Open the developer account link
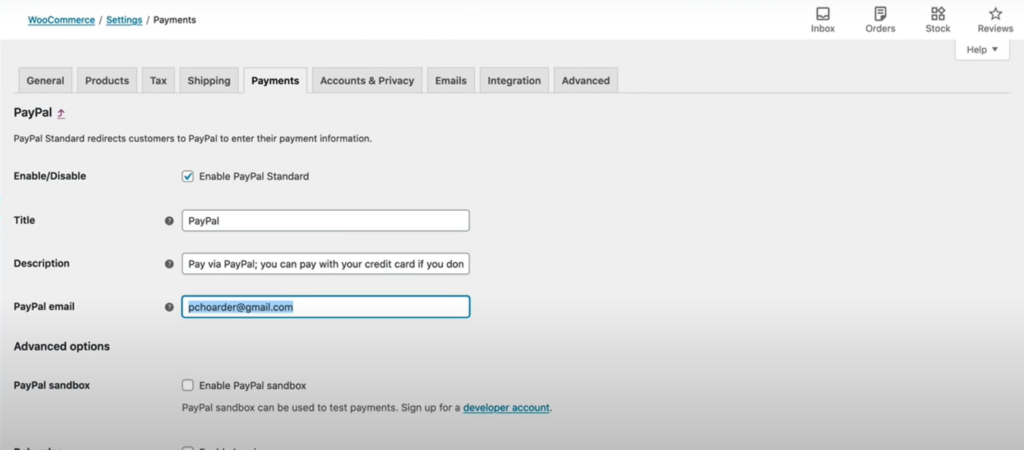Screen dimensions: 1024x450 507,408
